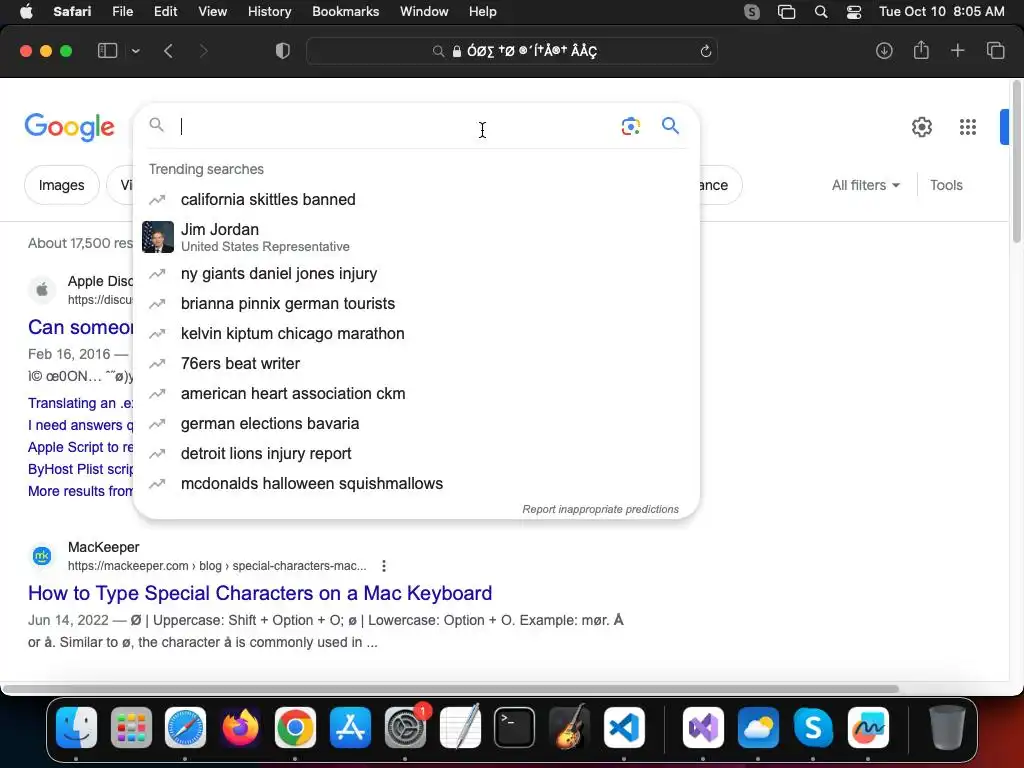Viewport: 1024px width, 768px height.
Task: Open Google search by image camera icon
Action: [x=630, y=126]
